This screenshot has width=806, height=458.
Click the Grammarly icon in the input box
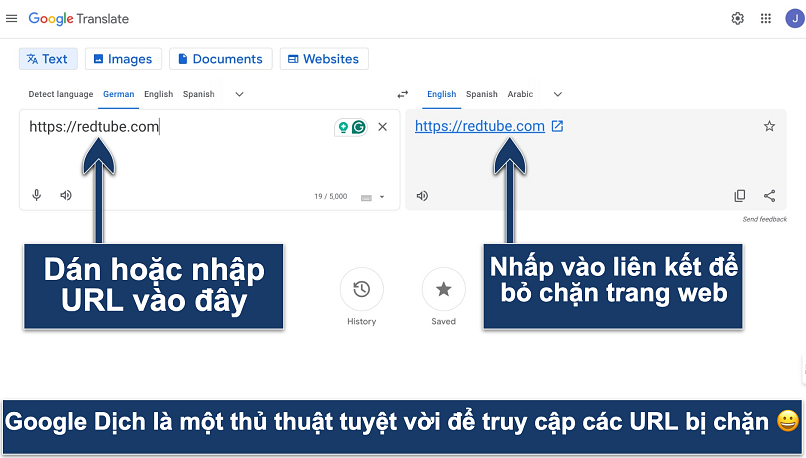pos(359,127)
